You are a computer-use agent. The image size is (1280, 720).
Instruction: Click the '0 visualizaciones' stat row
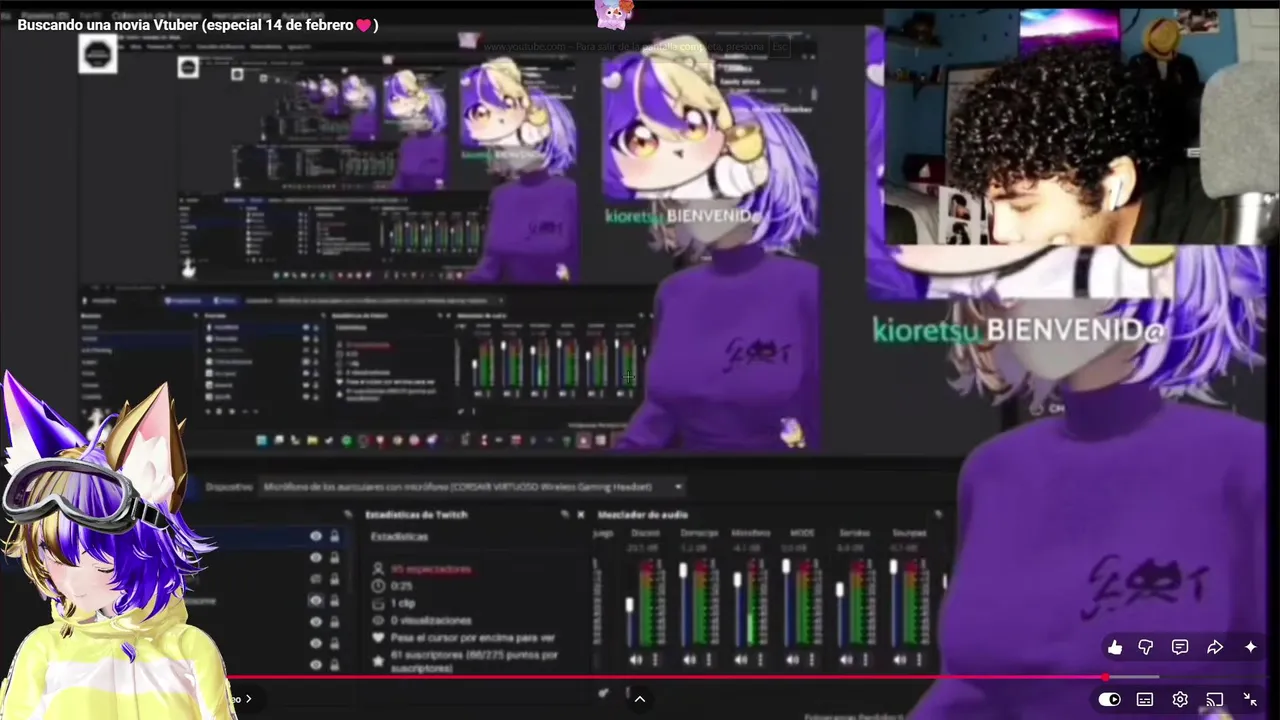click(x=431, y=620)
